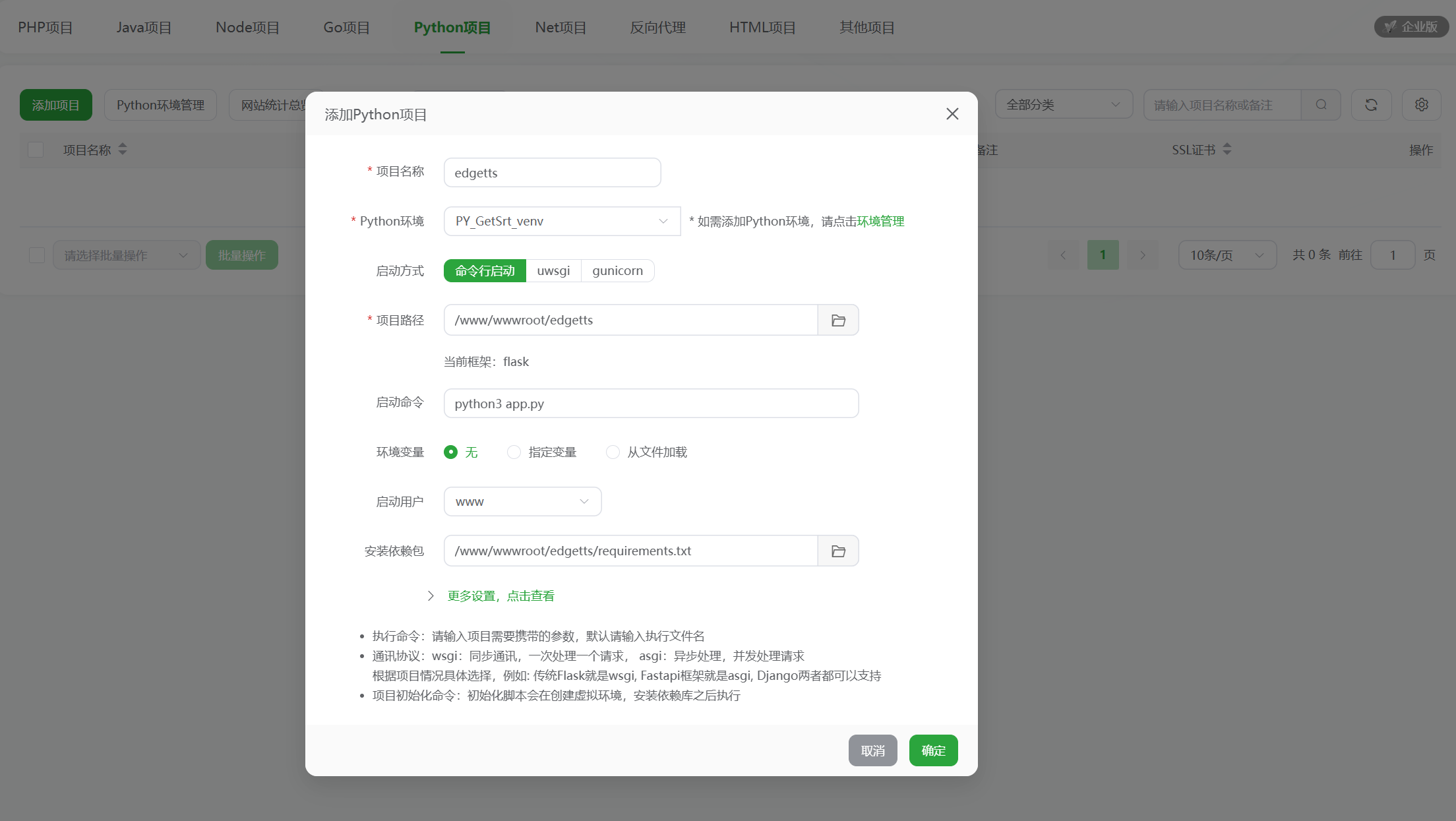The height and width of the screenshot is (821, 1456).
Task: Browse folders for the 项目路径 field
Action: pos(838,320)
